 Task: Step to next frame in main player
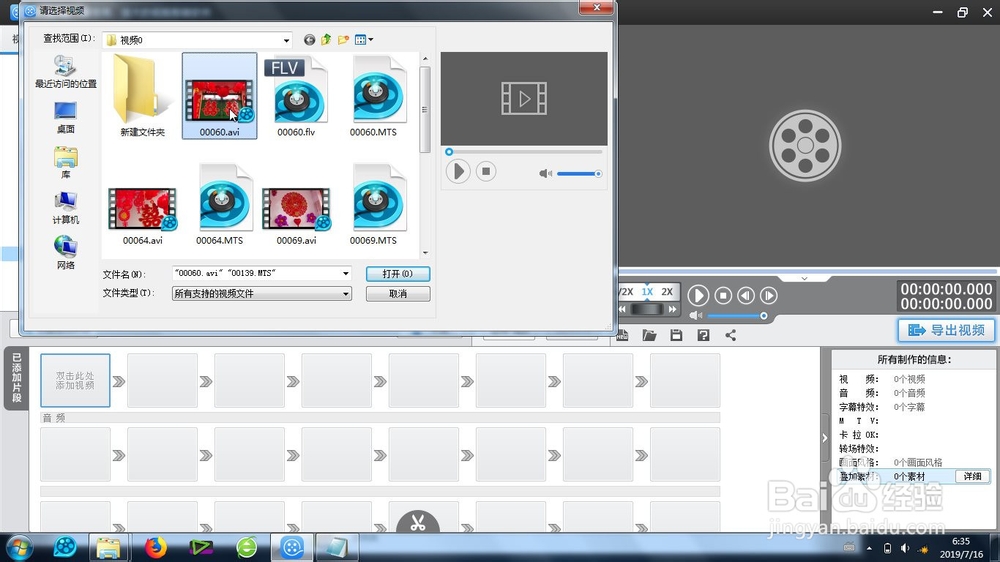(x=769, y=295)
